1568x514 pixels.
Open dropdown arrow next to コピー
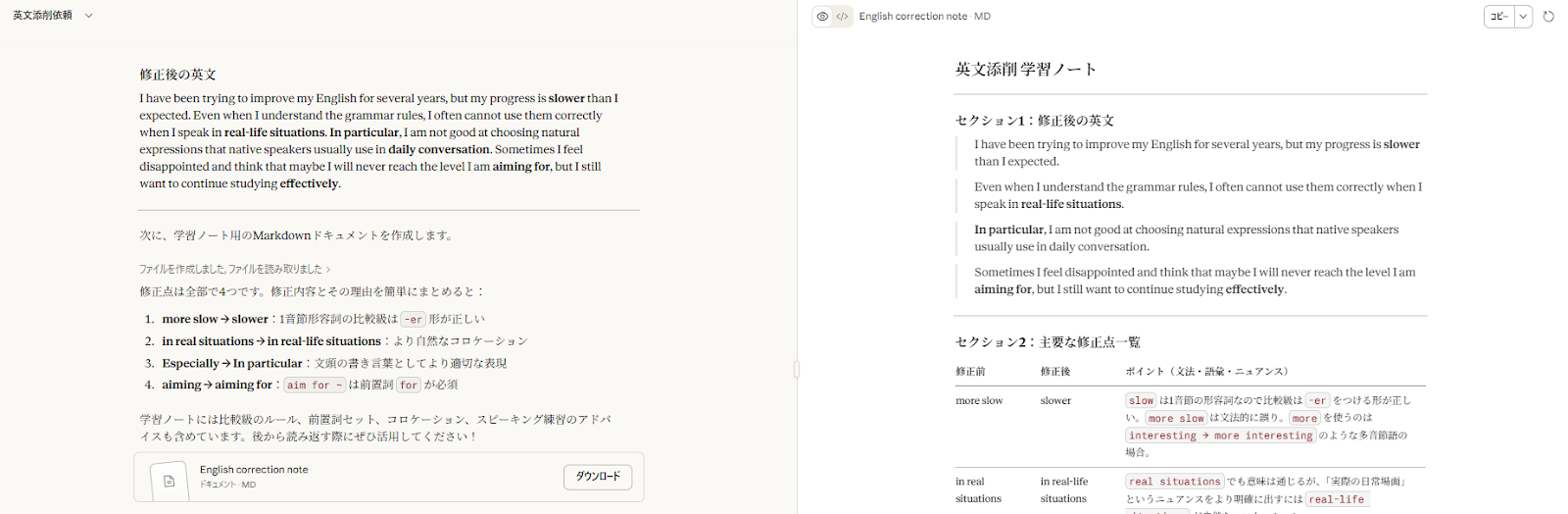(x=1523, y=17)
